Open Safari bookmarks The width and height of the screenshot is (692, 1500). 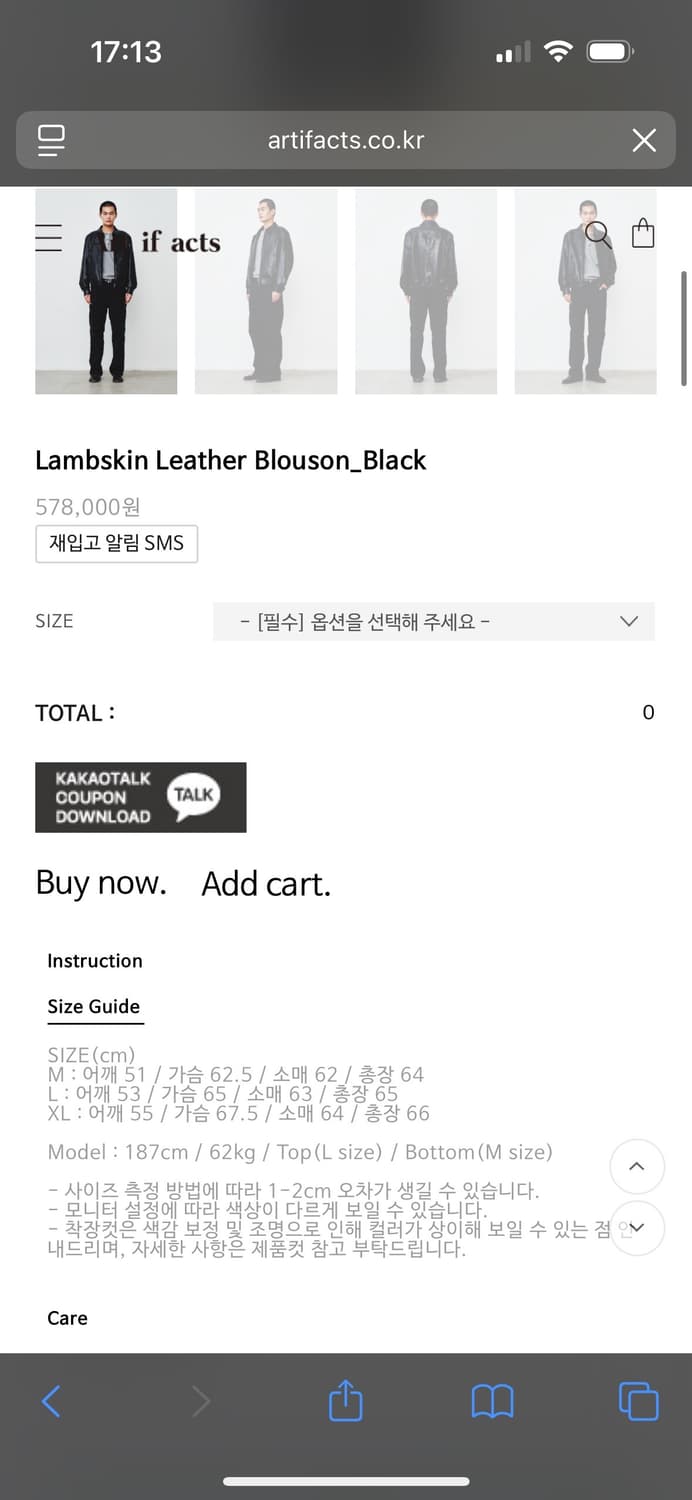[x=491, y=1400]
